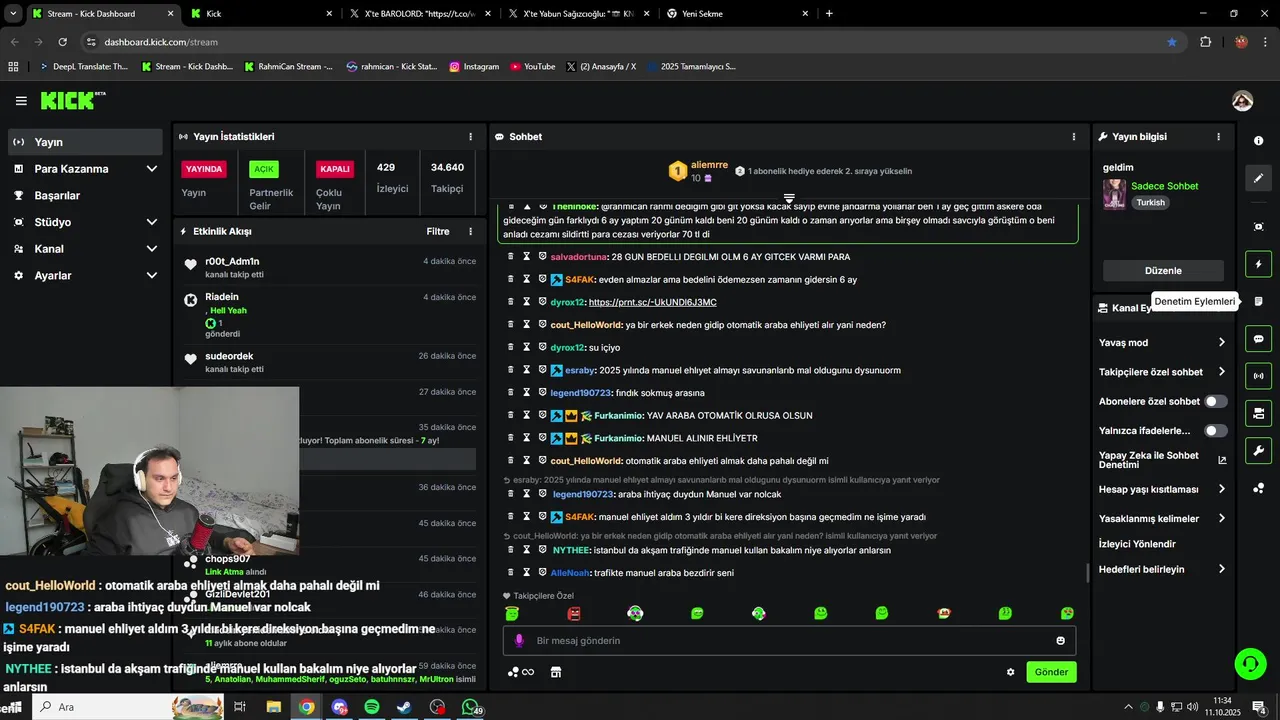
Task: Open Yayın bilgisi panel options menu
Action: [x=1218, y=137]
